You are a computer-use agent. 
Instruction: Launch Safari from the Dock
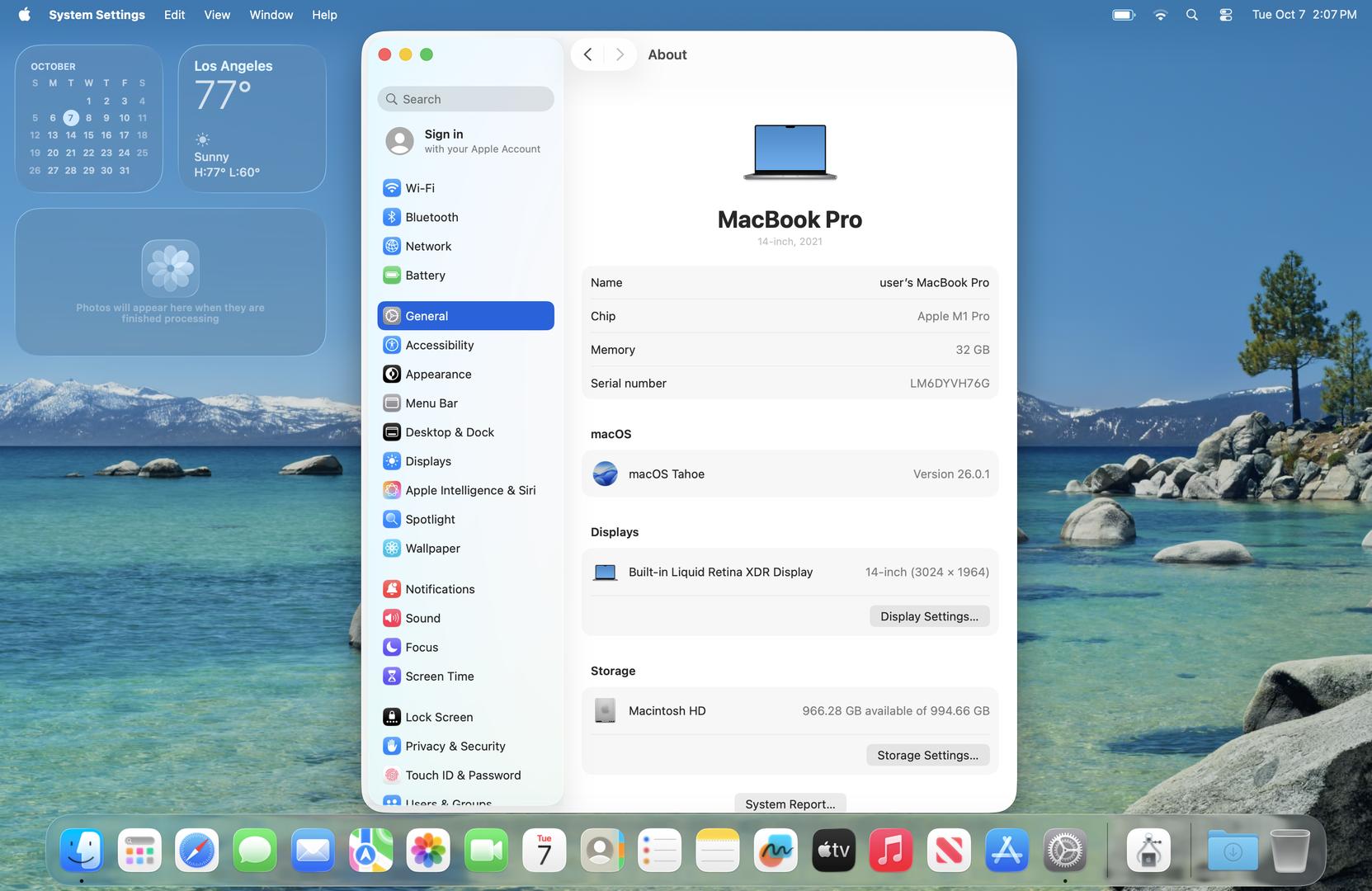pyautogui.click(x=197, y=851)
